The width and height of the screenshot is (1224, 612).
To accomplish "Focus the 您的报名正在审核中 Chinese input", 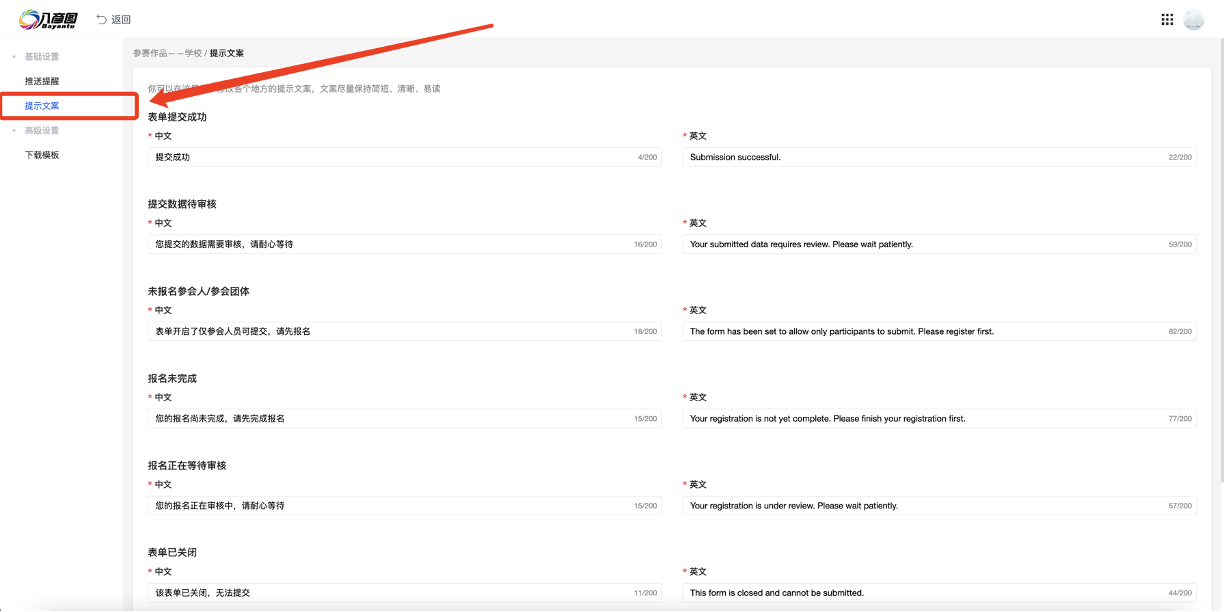I will coord(390,505).
